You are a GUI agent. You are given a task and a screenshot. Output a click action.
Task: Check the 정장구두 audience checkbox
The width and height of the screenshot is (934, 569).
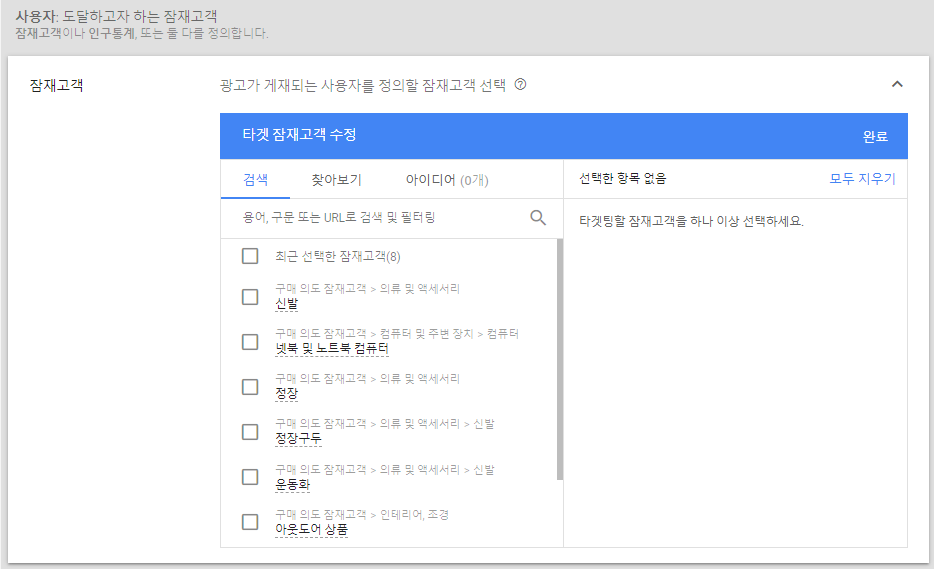250,432
